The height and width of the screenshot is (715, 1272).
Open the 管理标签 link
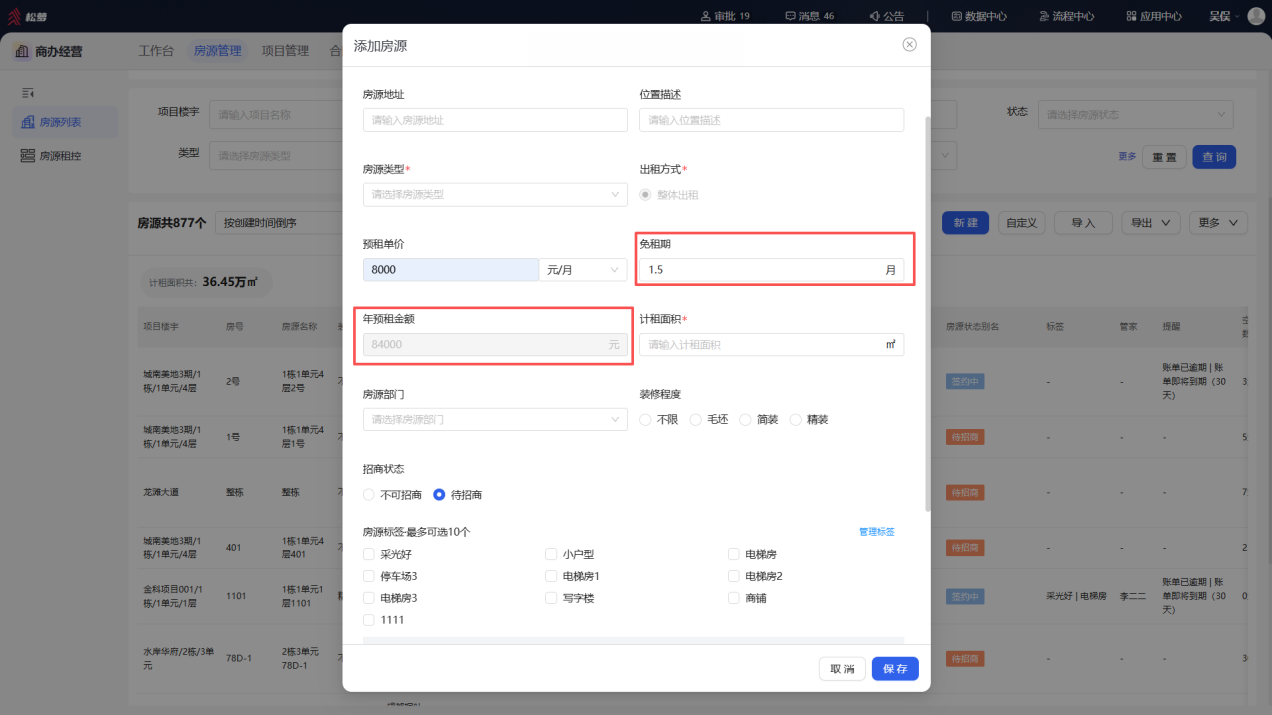click(877, 532)
